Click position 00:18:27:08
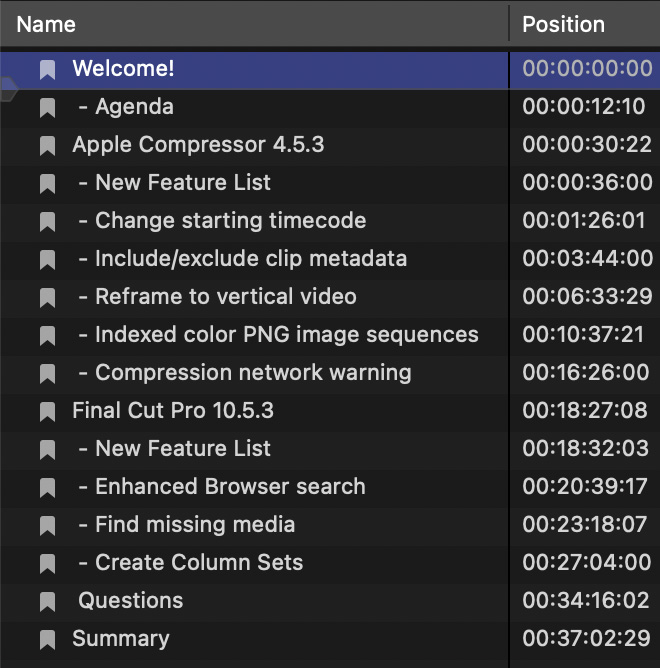The width and height of the screenshot is (660, 668). coord(585,410)
